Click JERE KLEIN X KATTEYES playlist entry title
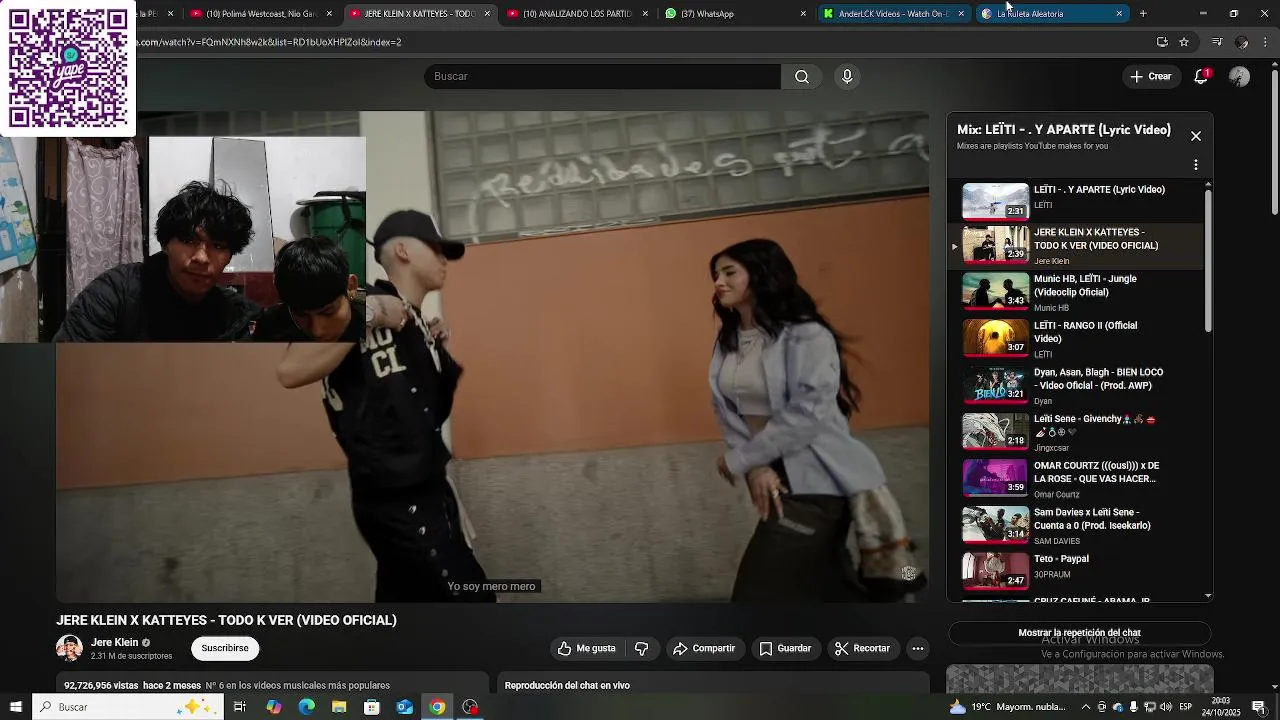 coord(1096,239)
